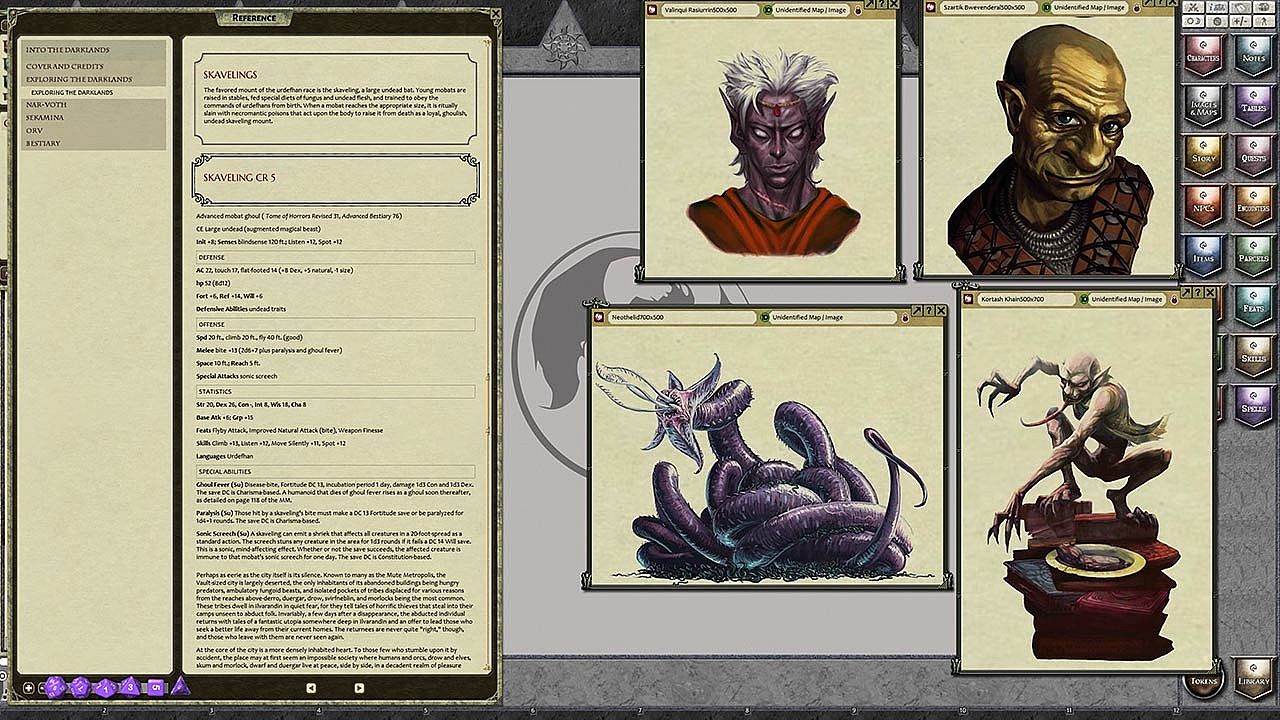The height and width of the screenshot is (720, 1280).
Task: Open the Spells sidebar panel
Action: coord(1252,405)
